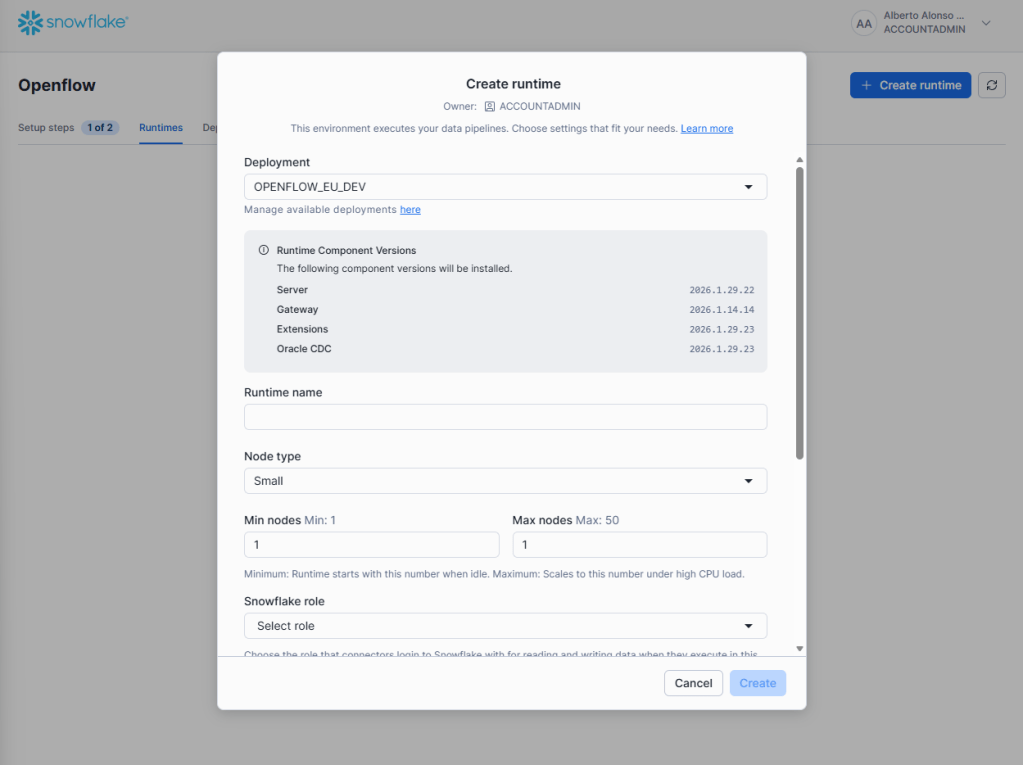Click the scroll down arrow in dialog

[799, 648]
